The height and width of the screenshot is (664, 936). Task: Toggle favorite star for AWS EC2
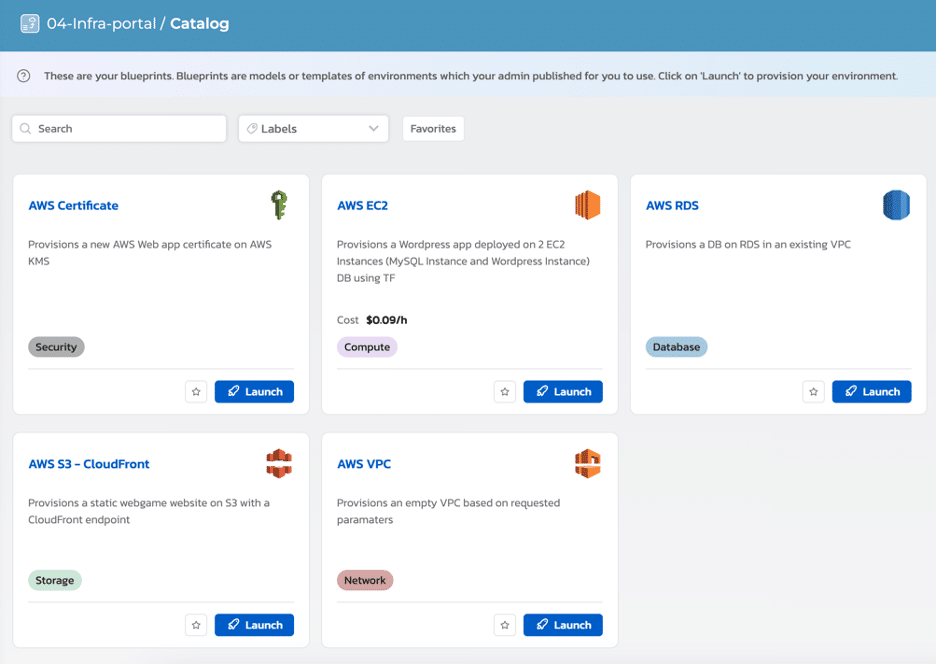click(x=505, y=392)
